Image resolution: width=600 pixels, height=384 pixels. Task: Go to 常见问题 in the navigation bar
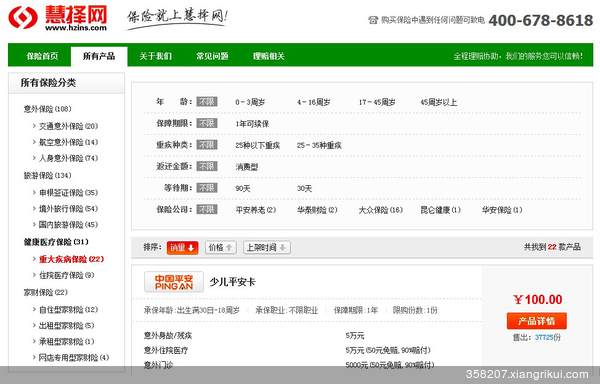click(212, 56)
